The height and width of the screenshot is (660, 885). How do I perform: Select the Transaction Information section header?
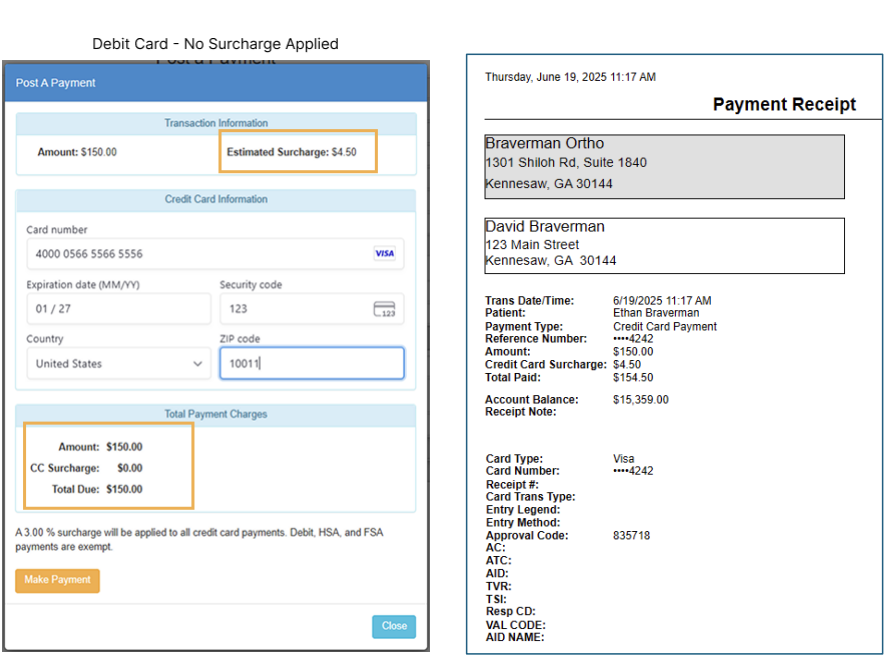216,123
